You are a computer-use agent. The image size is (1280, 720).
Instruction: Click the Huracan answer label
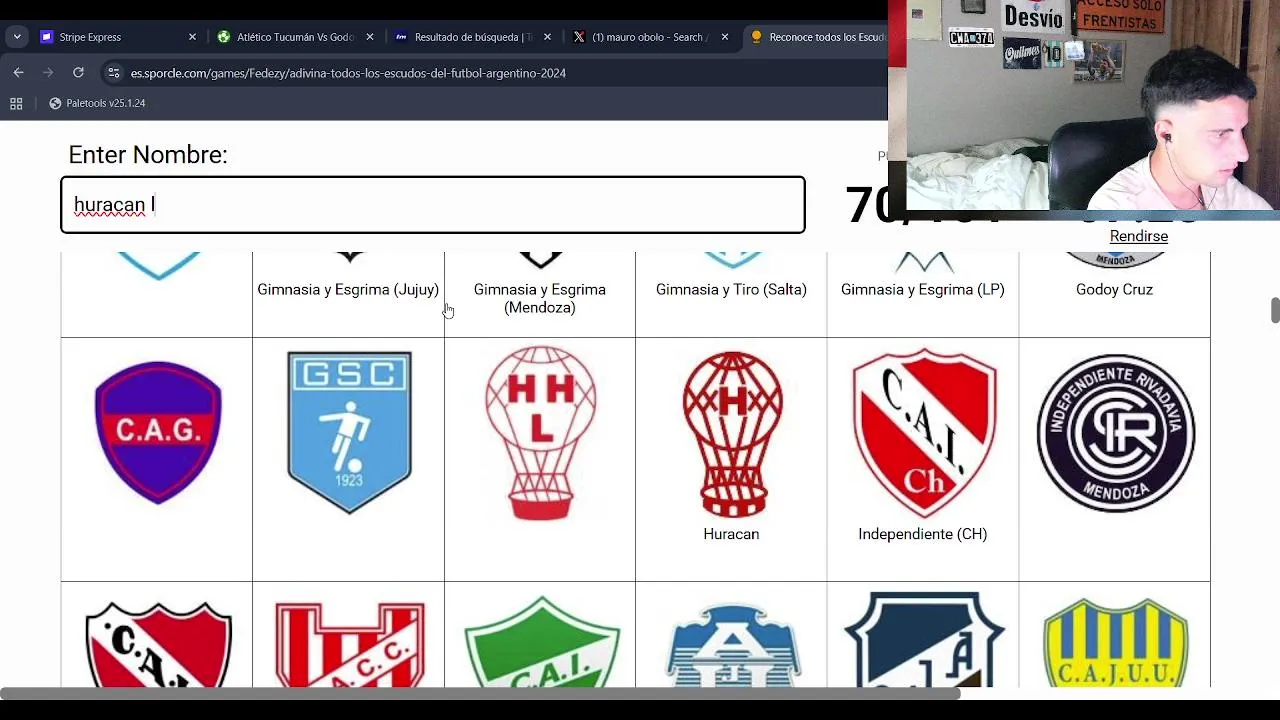(x=731, y=534)
